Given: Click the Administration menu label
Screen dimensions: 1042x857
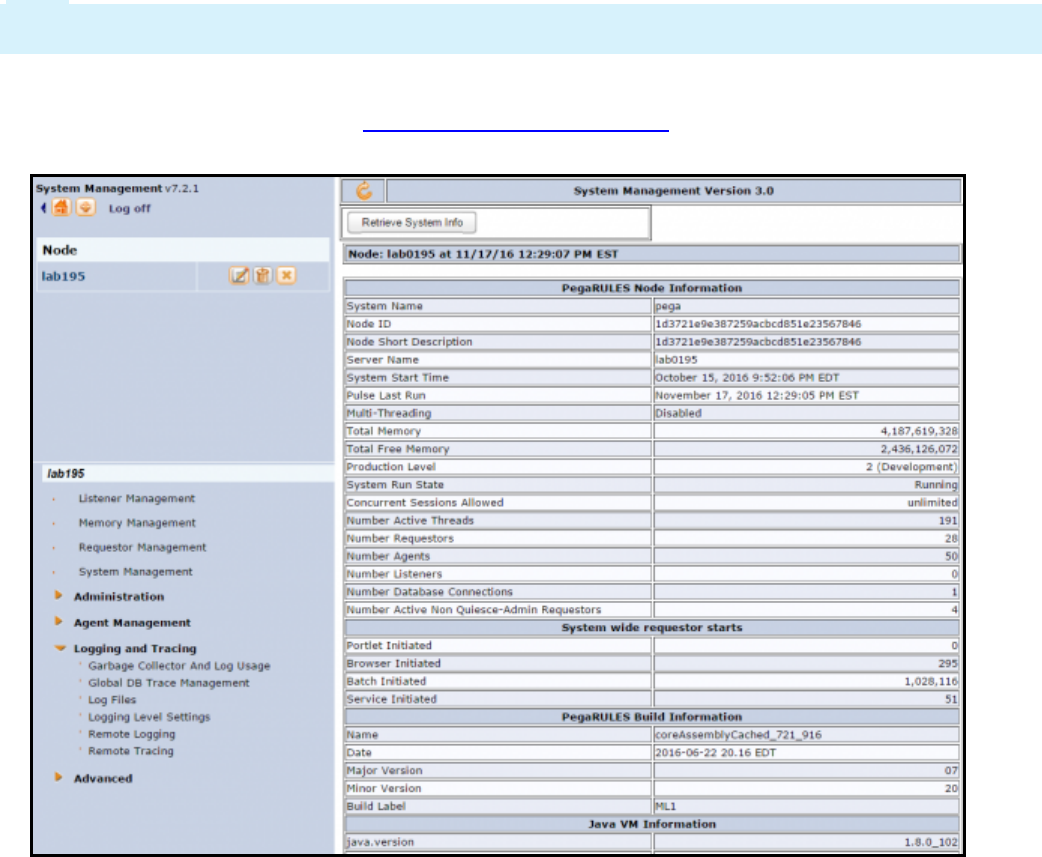Looking at the screenshot, I should (119, 597).
